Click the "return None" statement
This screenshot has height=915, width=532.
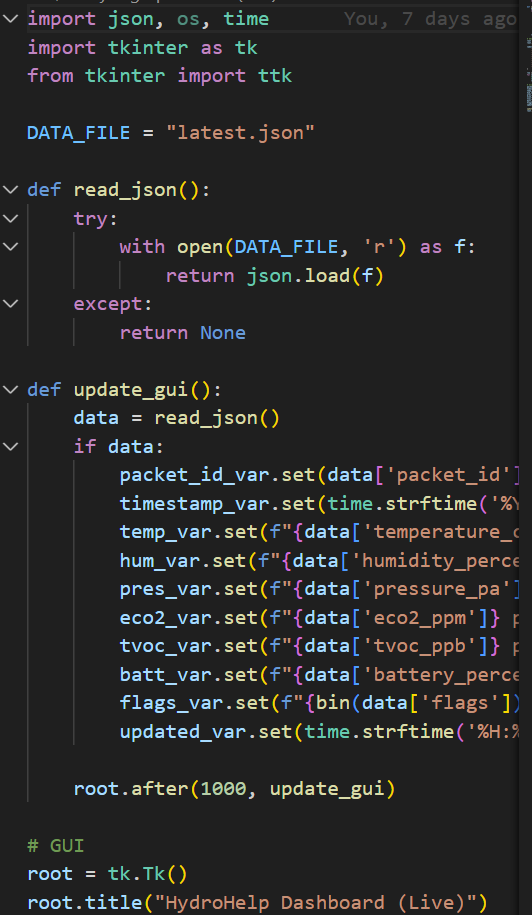pos(183,333)
